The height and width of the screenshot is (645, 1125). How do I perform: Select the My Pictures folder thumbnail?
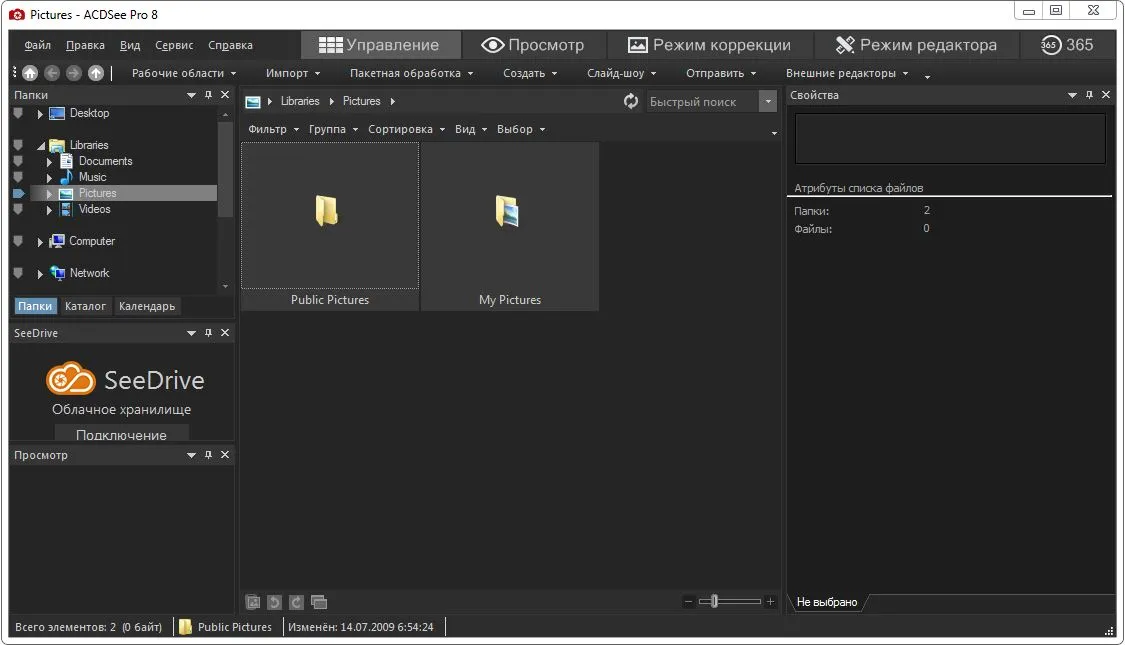tap(509, 227)
